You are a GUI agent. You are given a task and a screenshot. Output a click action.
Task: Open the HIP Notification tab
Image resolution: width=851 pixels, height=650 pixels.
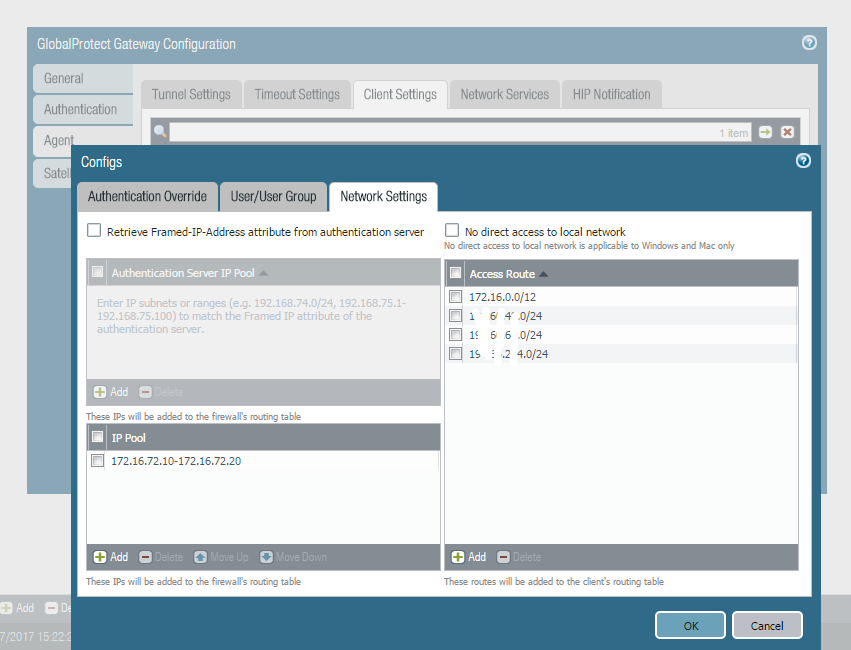[x=611, y=94]
